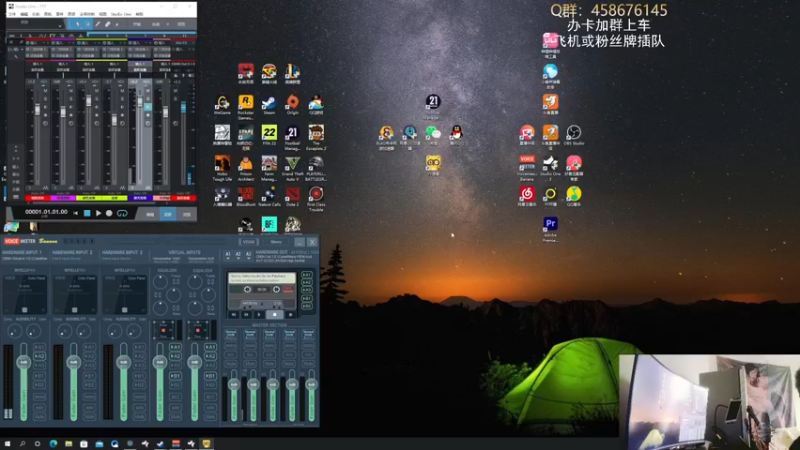Viewport: 800px width, 450px height.
Task: Rewind the Voicemeeter cassette recorder
Action: click(x=234, y=315)
